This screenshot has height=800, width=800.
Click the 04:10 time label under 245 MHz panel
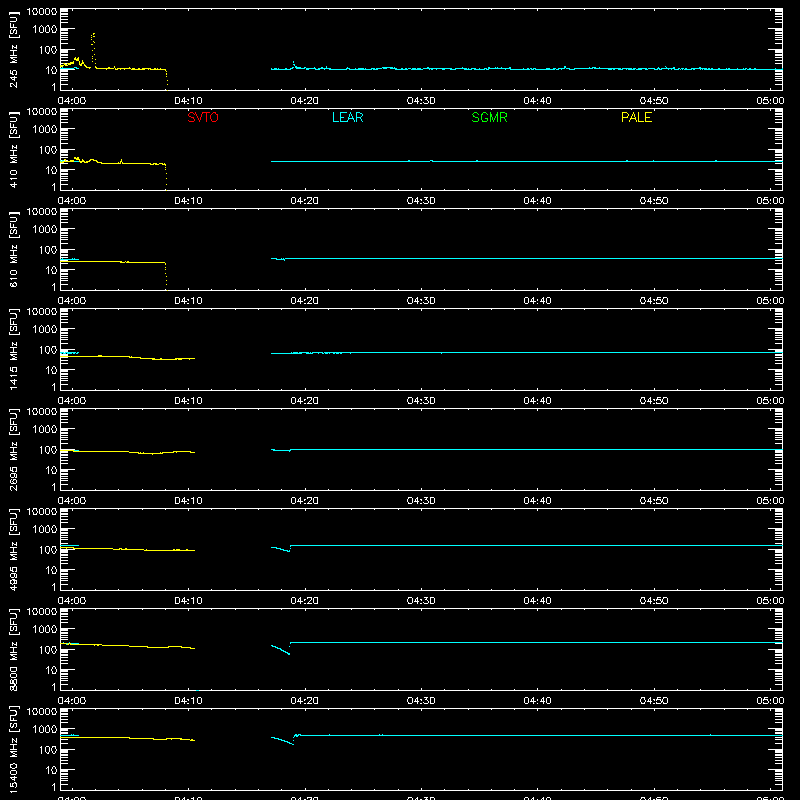[188, 101]
